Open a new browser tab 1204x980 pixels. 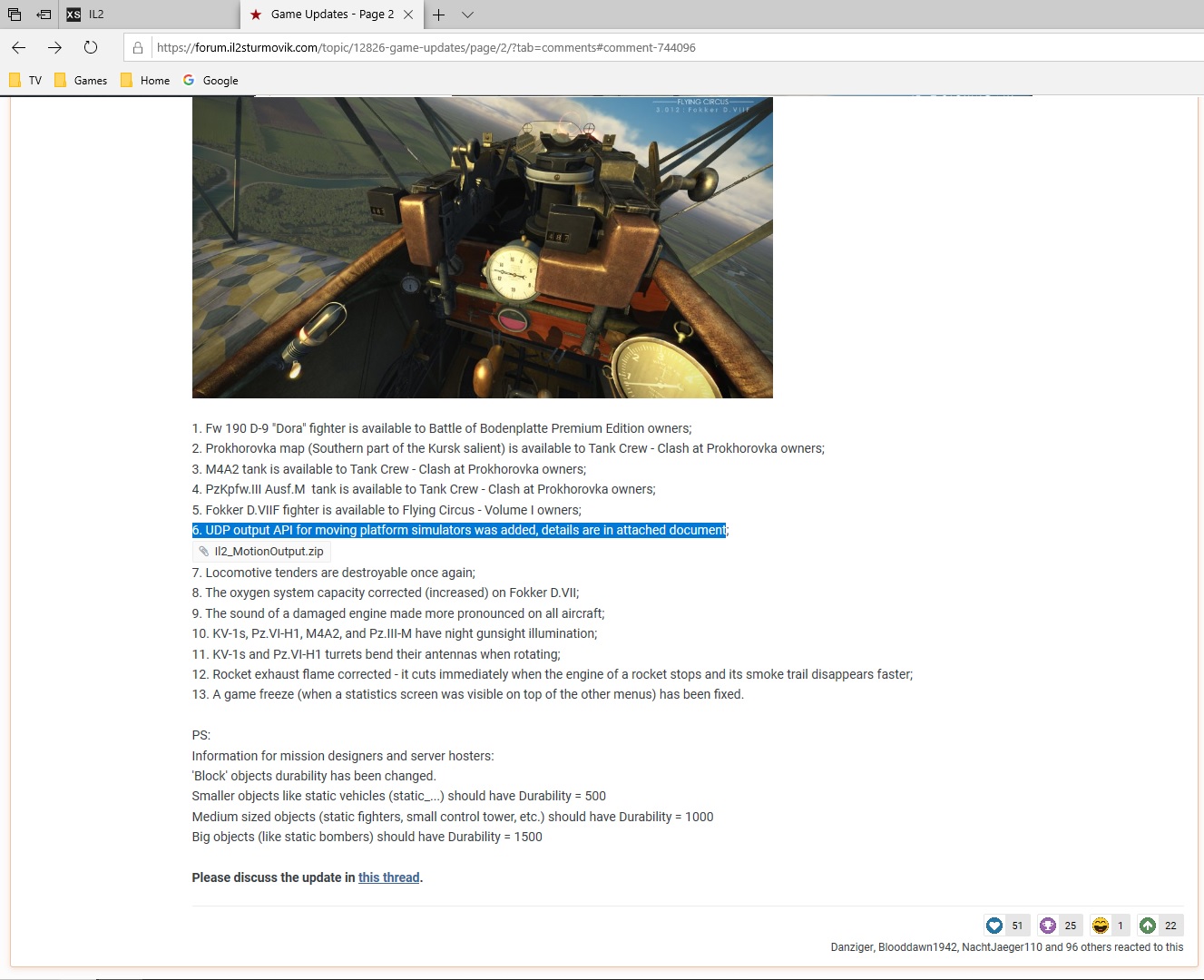[x=438, y=15]
